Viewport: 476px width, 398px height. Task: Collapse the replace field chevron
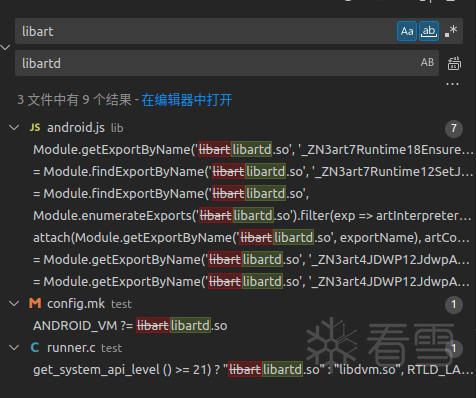pos(5,47)
